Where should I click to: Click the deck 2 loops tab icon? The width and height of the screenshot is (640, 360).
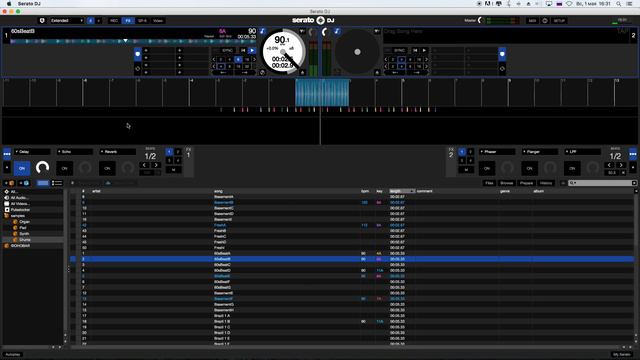pyautogui.click(x=502, y=69)
